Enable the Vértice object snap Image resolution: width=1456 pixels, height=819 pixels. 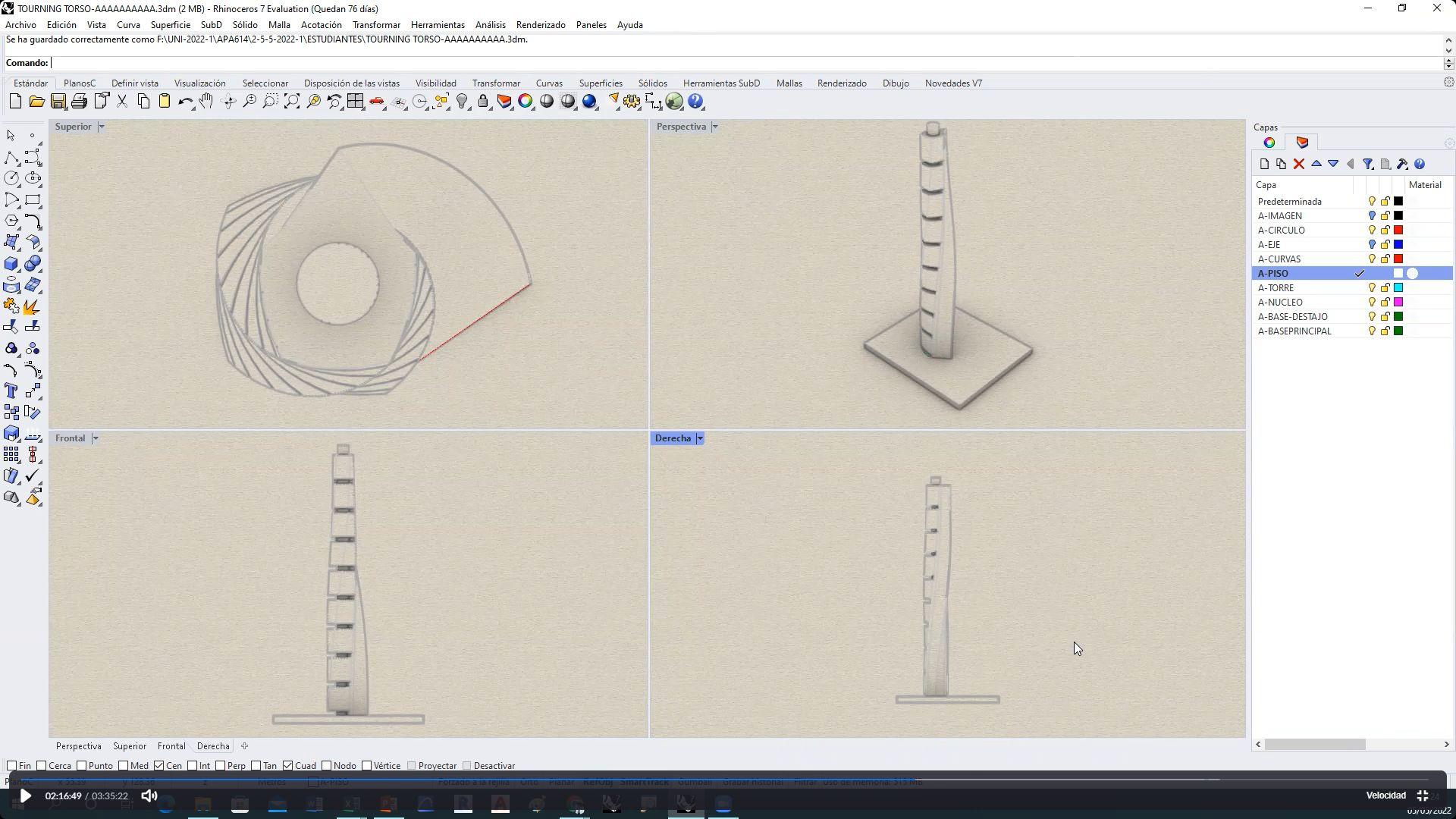click(x=367, y=766)
